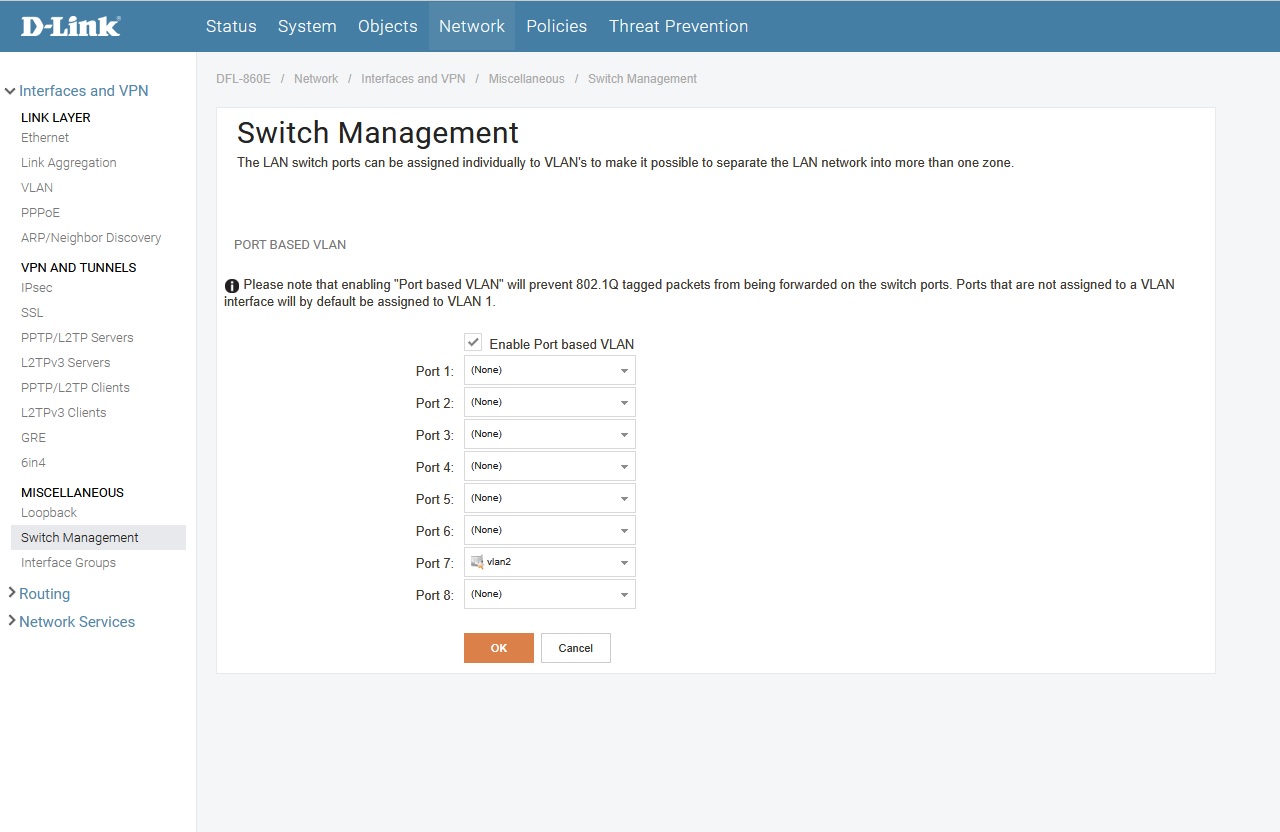Collapse the Interfaces and VPN chevron
Screen dimensions: 1280x832
pos(10,91)
